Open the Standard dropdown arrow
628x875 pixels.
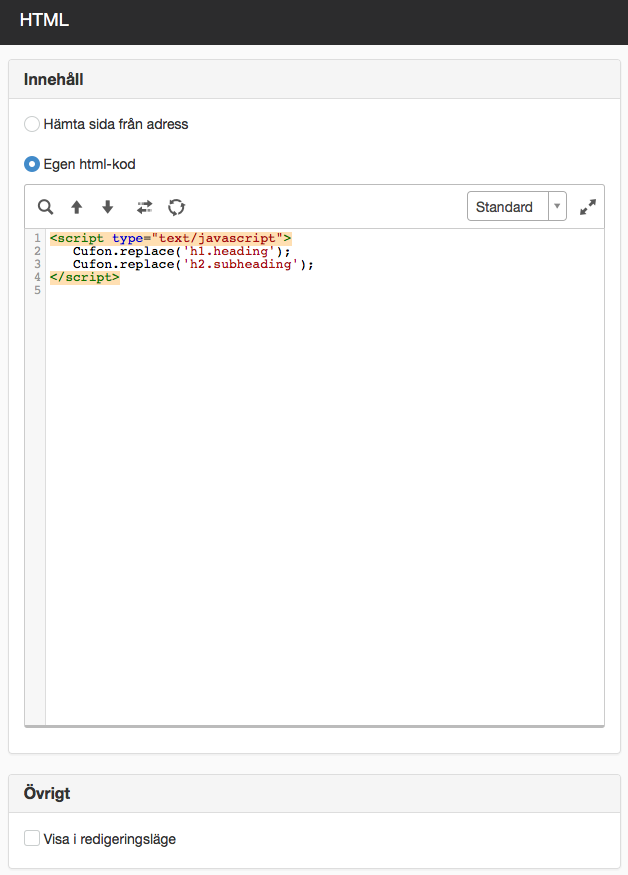coord(557,206)
